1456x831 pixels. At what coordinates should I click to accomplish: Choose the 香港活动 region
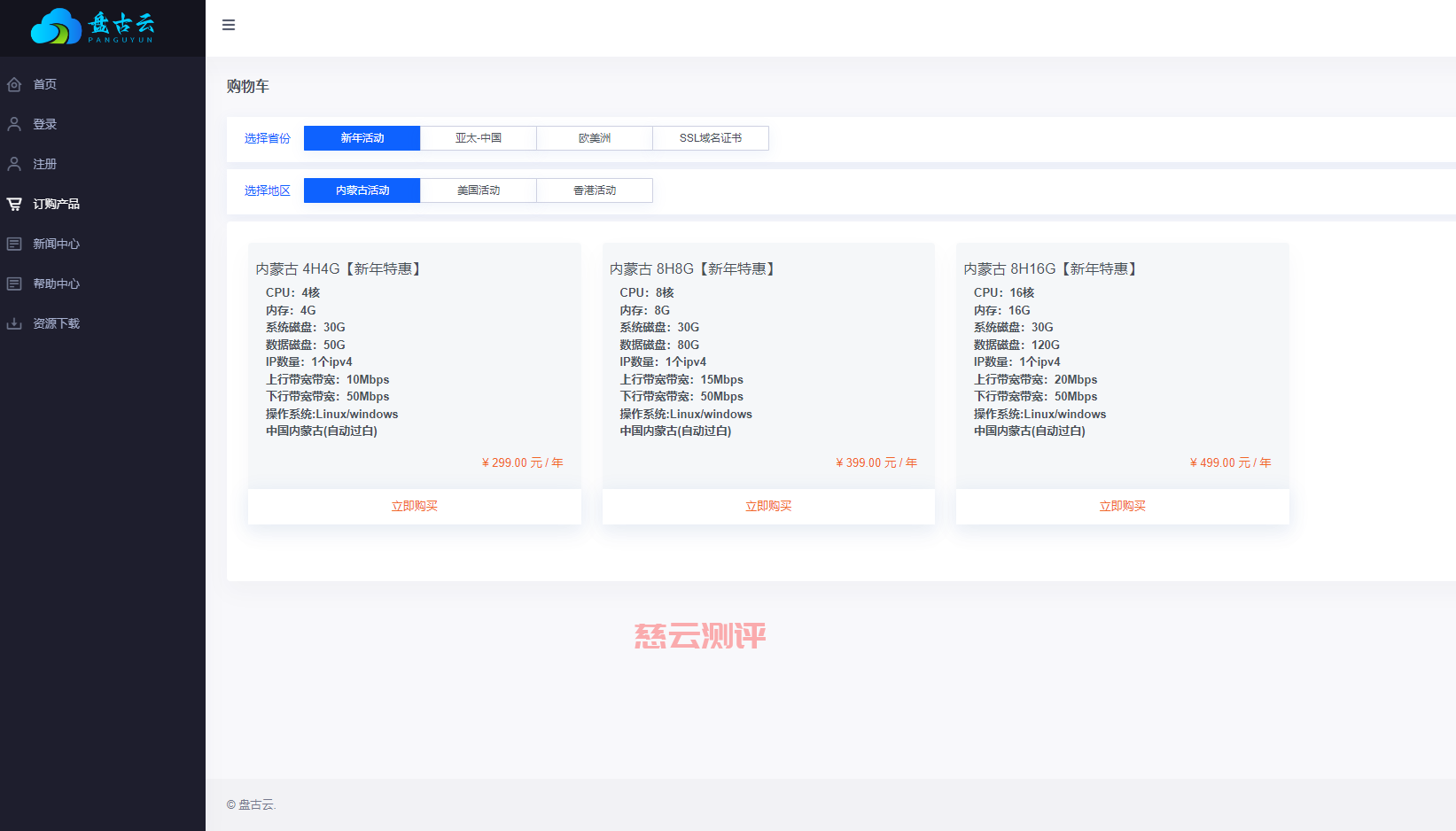point(594,190)
